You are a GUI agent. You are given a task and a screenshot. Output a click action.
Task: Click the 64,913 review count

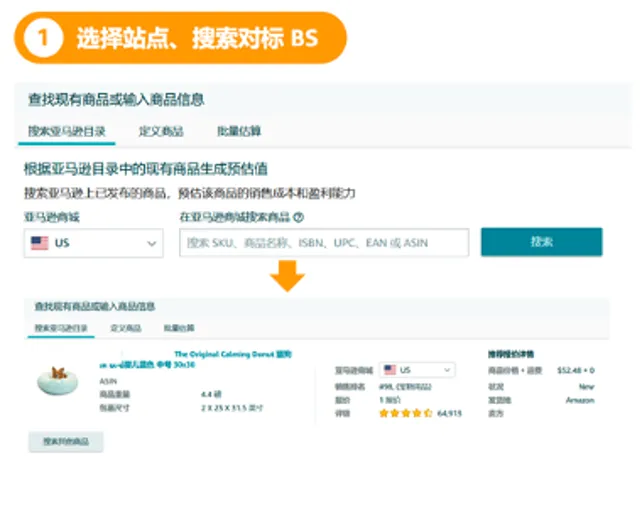(450, 412)
